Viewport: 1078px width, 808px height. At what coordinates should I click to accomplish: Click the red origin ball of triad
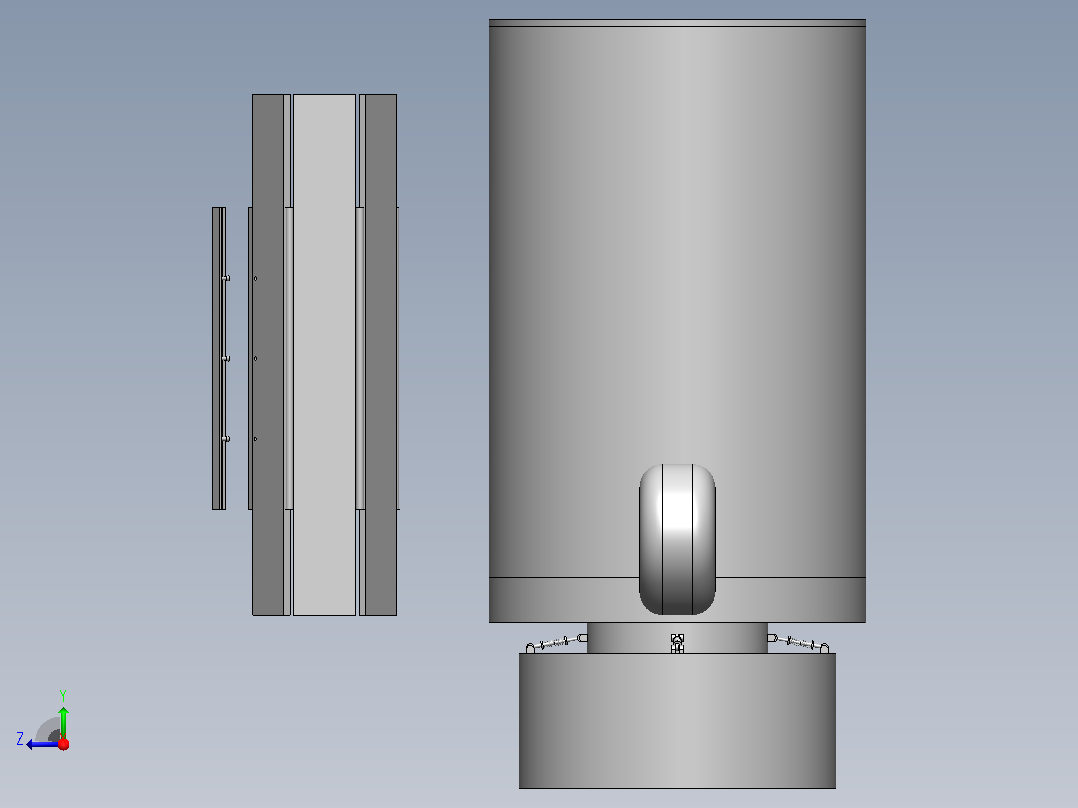(x=64, y=743)
